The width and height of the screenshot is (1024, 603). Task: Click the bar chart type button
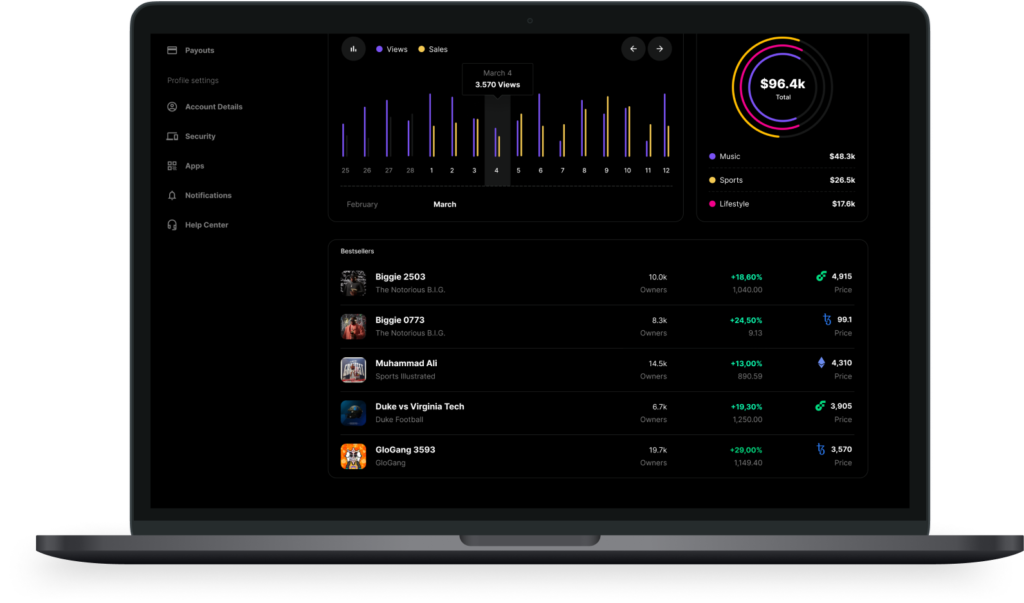(x=353, y=49)
